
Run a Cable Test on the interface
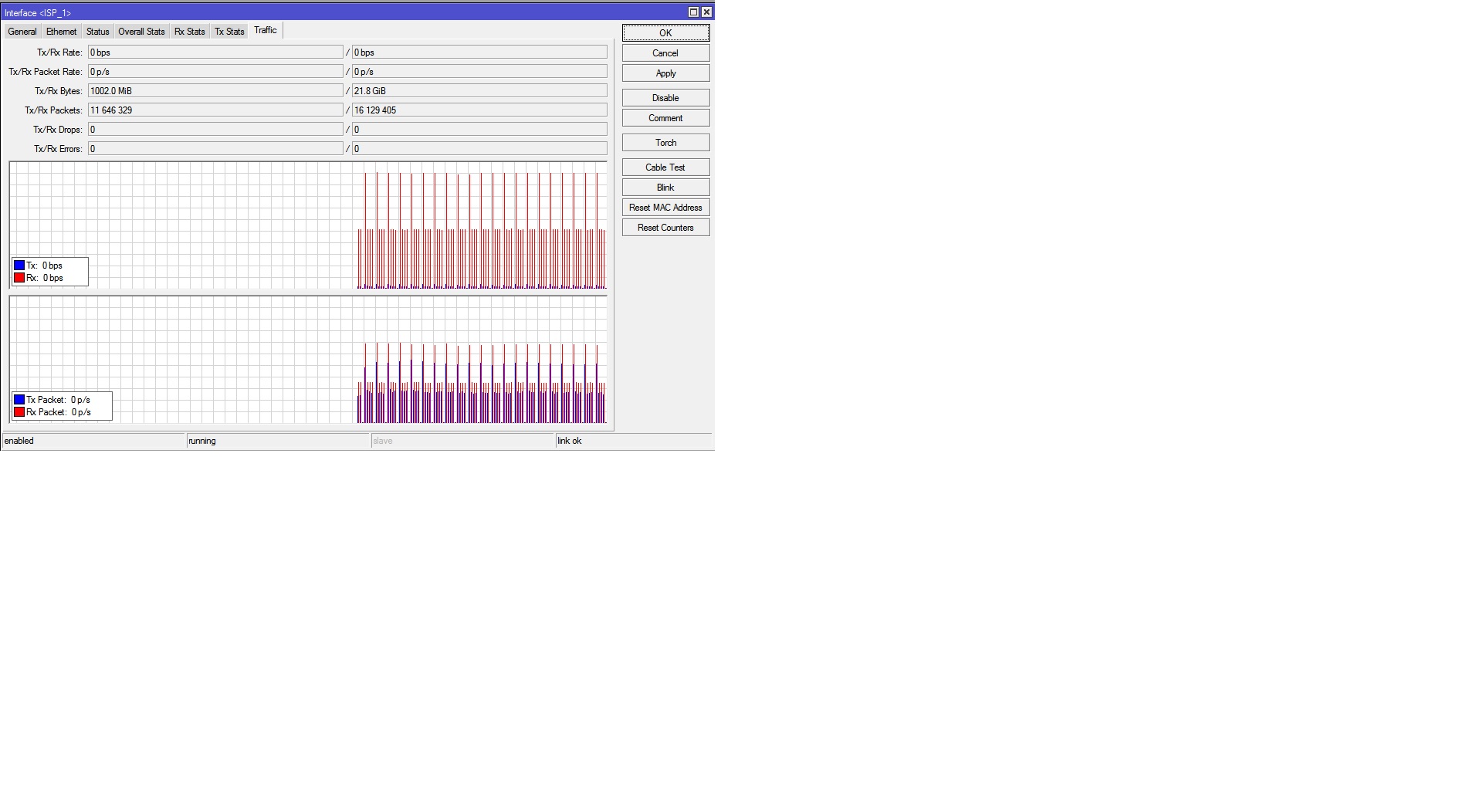tap(665, 167)
